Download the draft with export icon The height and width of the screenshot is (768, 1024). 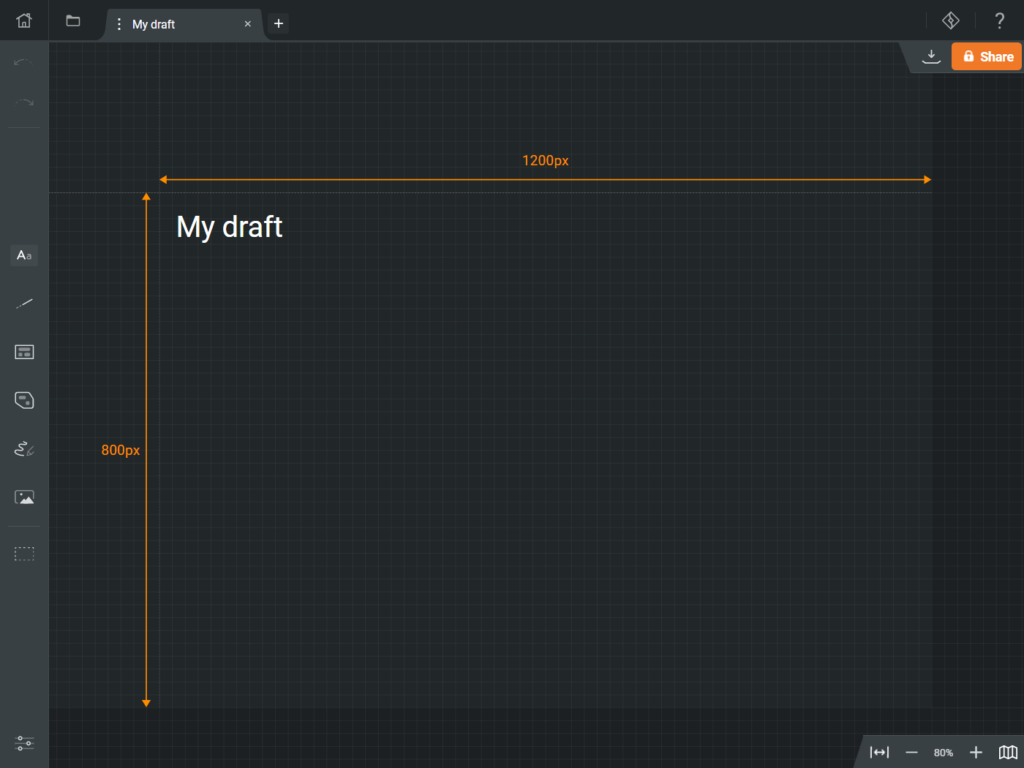(931, 57)
